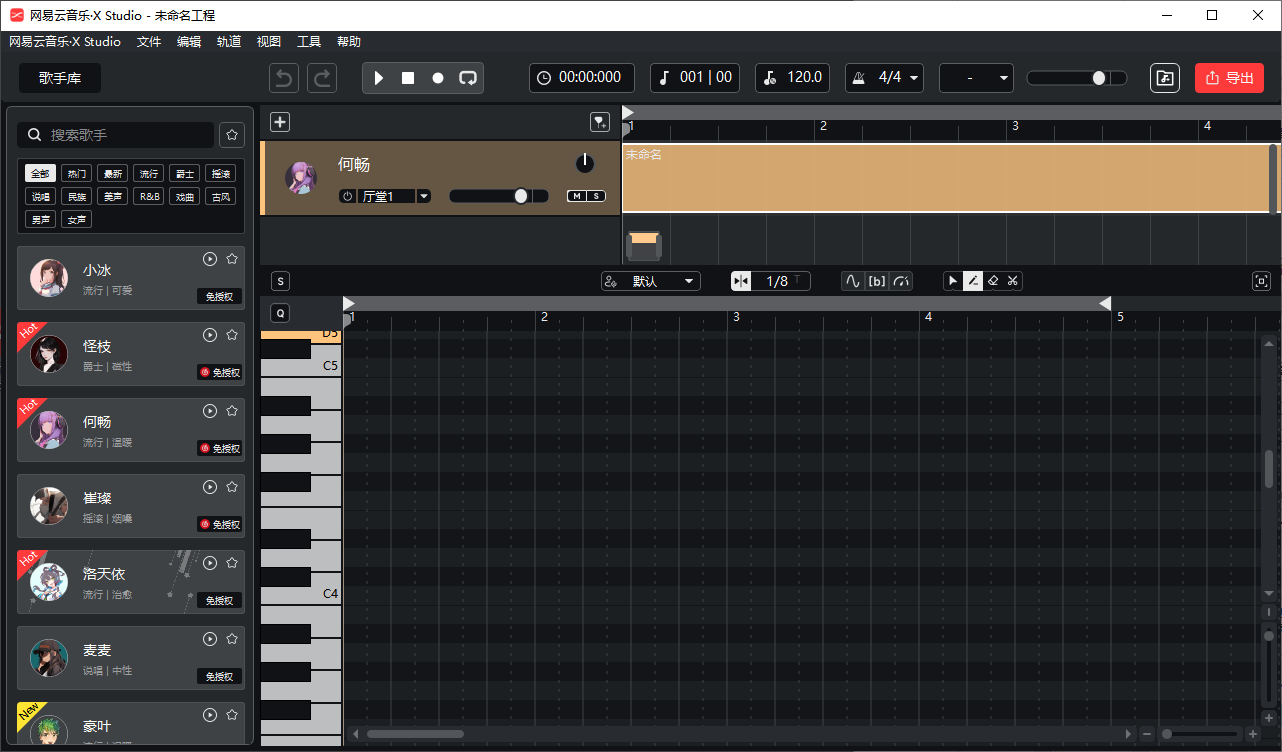This screenshot has height=752, width=1282.
Task: Select the scissors cut tool
Action: (1013, 281)
